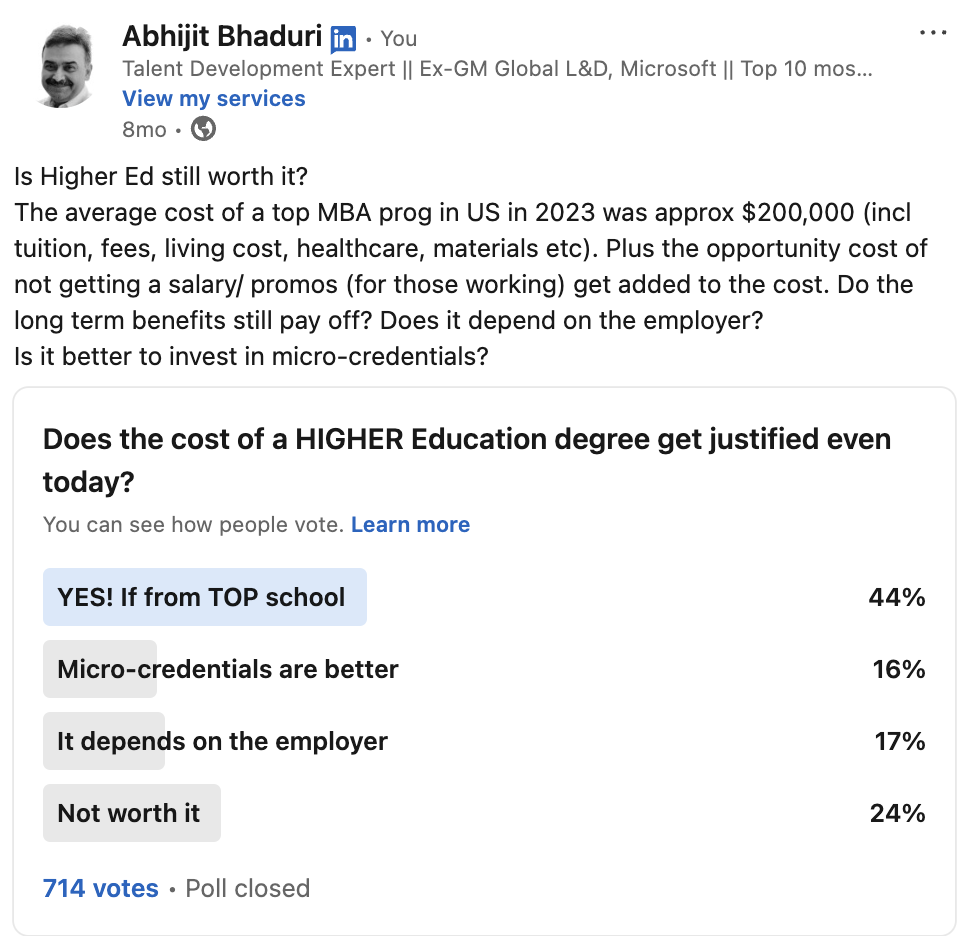
Task: Click the View my services link
Action: (213, 99)
